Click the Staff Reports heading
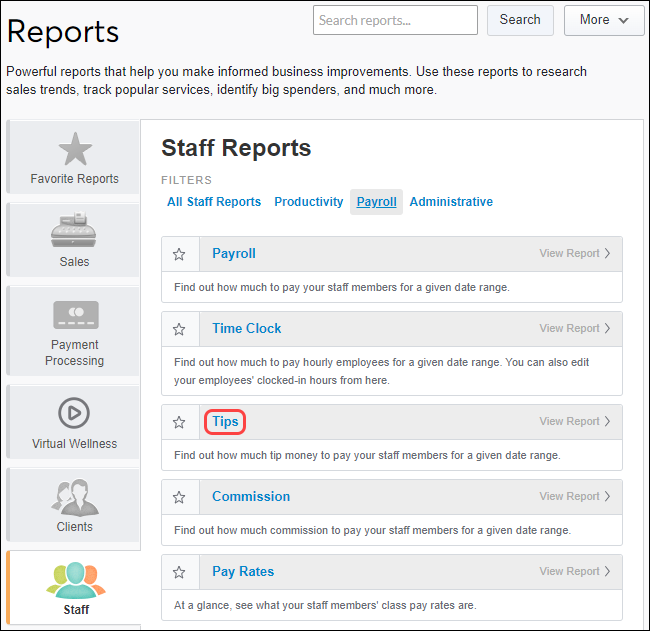The width and height of the screenshot is (650, 631). point(236,148)
